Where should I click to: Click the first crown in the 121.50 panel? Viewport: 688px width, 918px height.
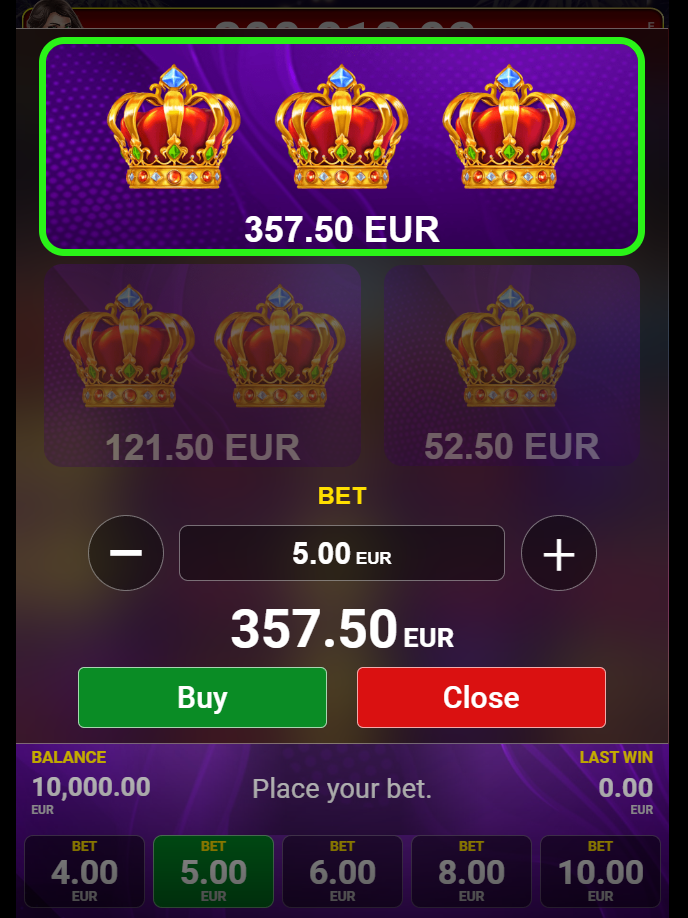129,346
